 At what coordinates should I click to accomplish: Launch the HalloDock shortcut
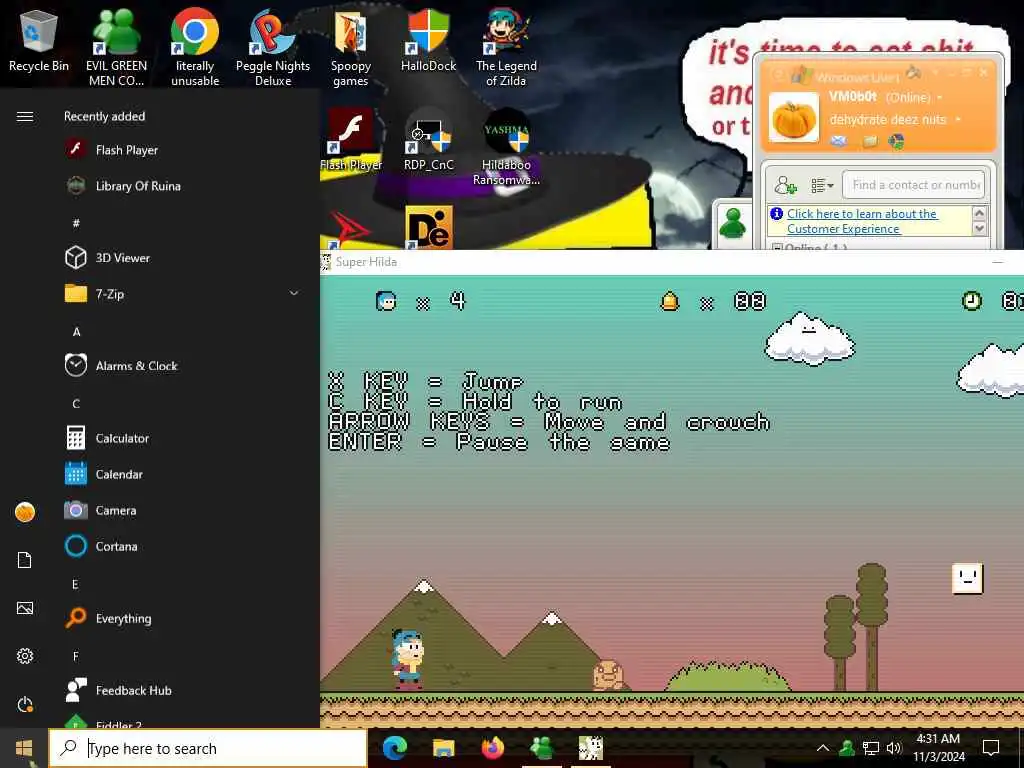click(x=428, y=40)
